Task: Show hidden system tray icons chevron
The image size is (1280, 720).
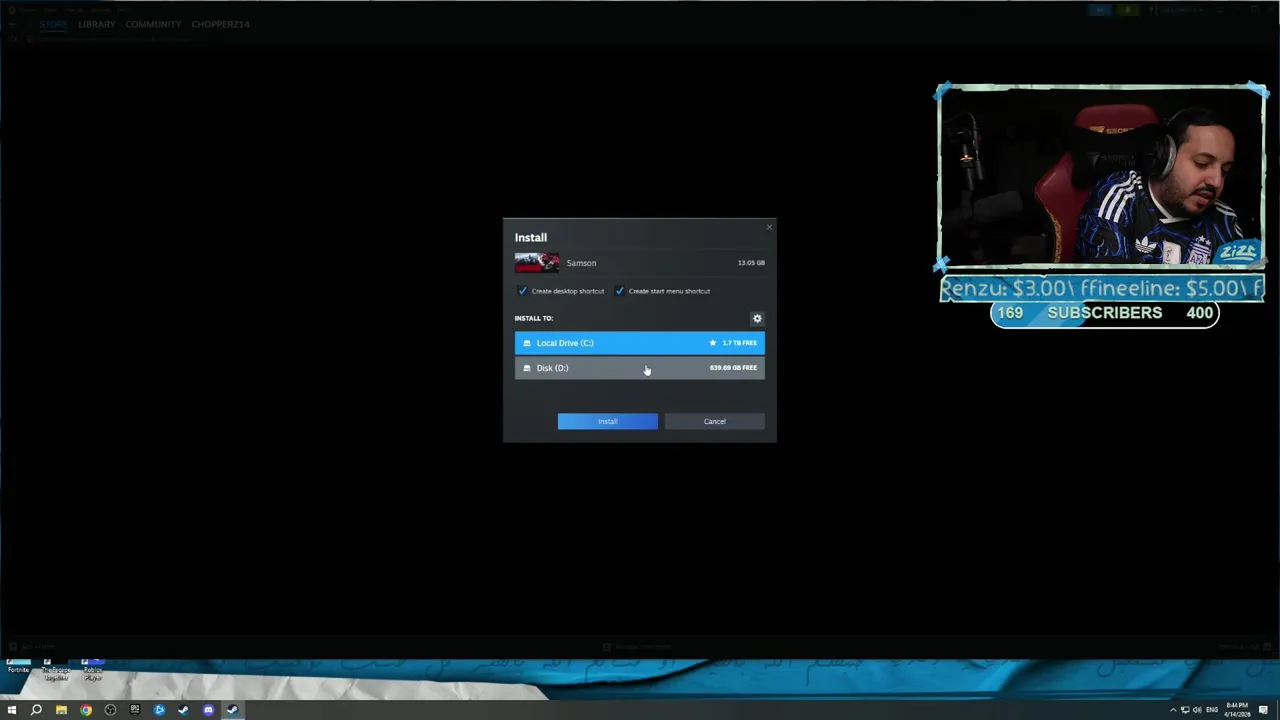Action: 1173,710
